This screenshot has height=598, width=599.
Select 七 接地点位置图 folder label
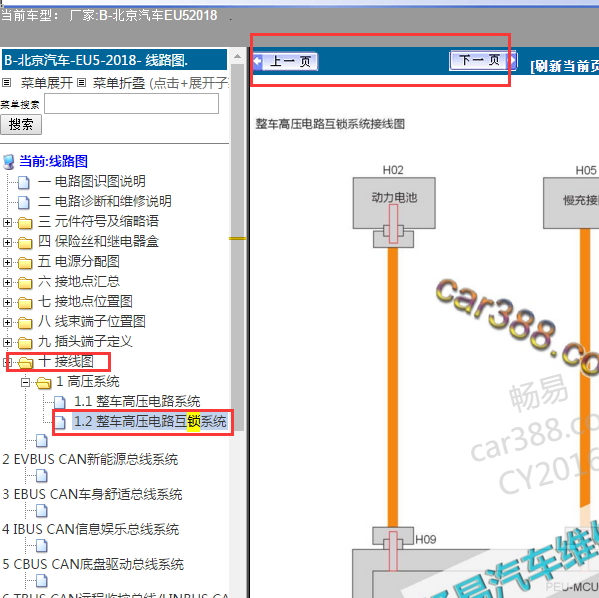85,301
